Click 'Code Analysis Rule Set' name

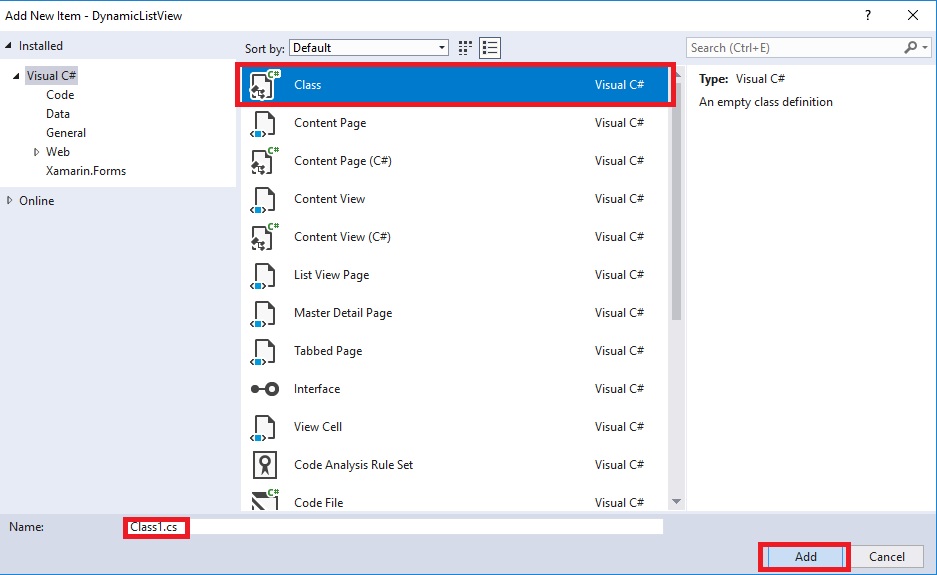[353, 465]
